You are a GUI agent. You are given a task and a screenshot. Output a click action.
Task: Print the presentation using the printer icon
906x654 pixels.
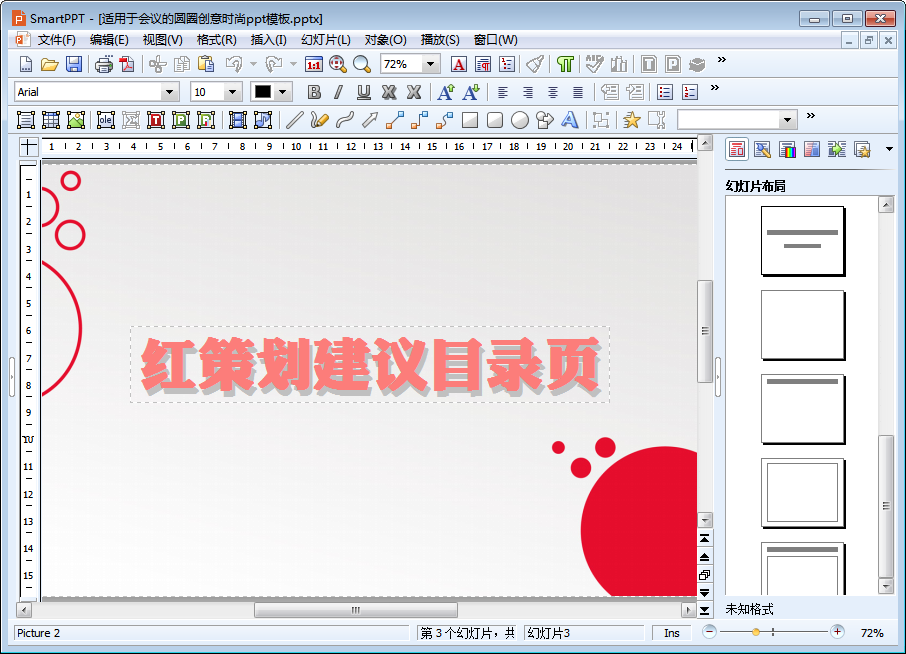pos(103,64)
